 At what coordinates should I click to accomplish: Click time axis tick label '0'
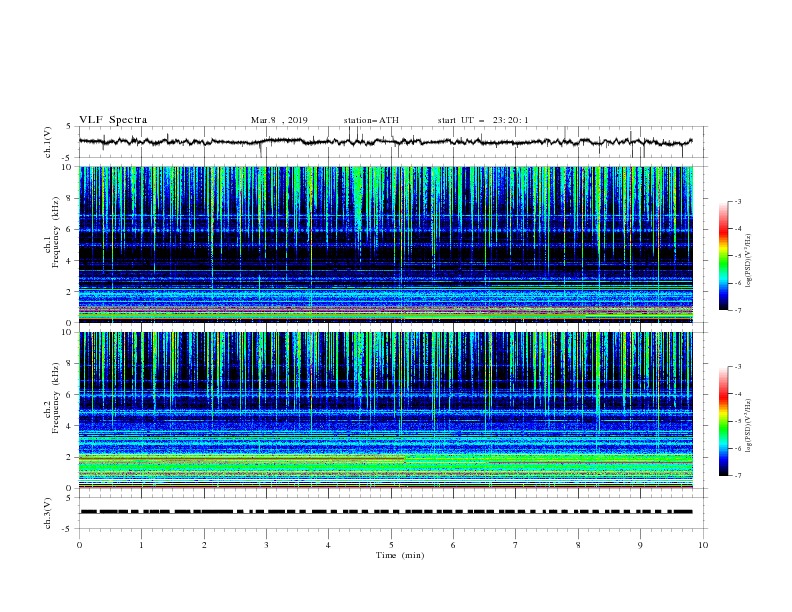[x=79, y=545]
